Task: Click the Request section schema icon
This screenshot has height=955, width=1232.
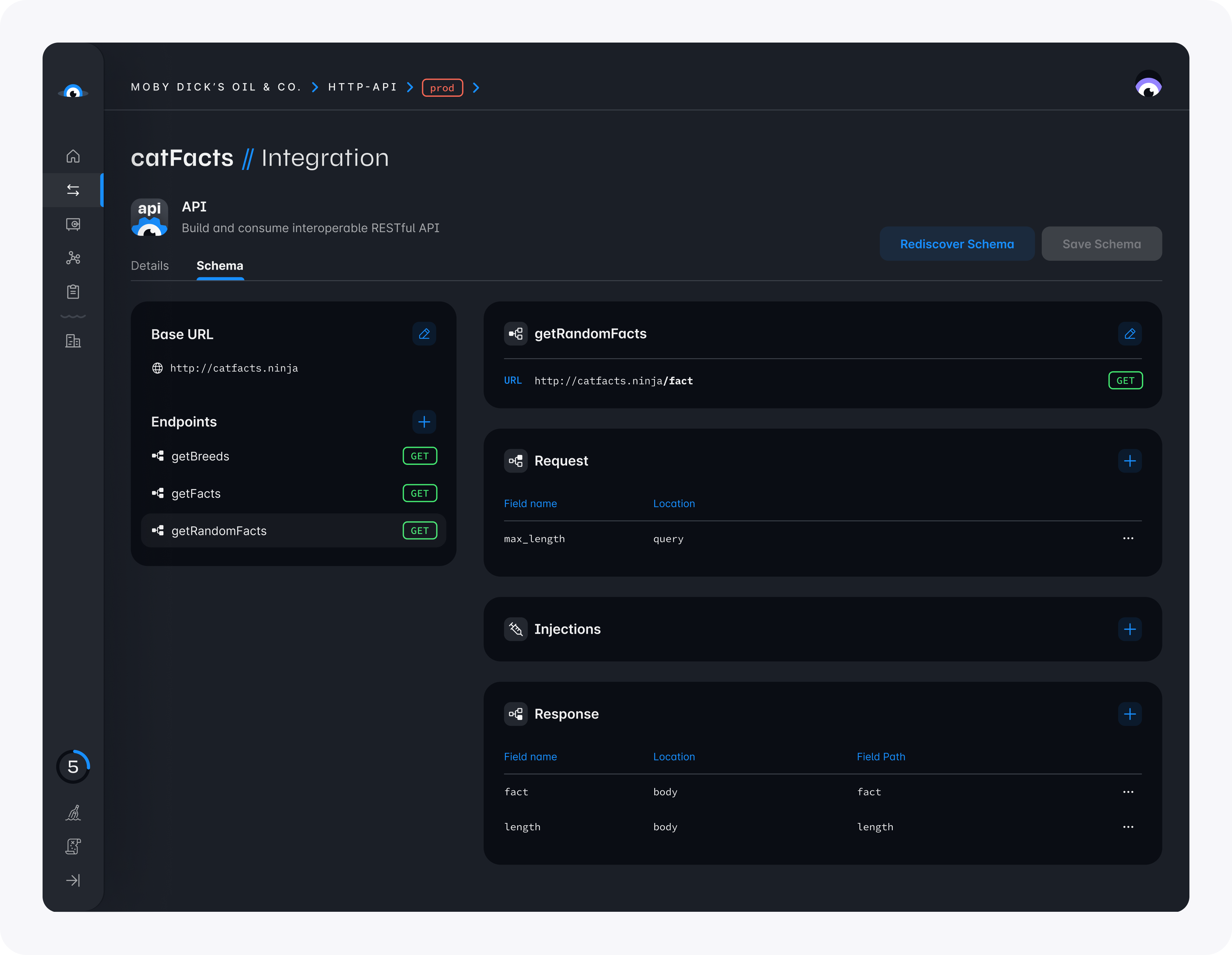Action: tap(516, 461)
